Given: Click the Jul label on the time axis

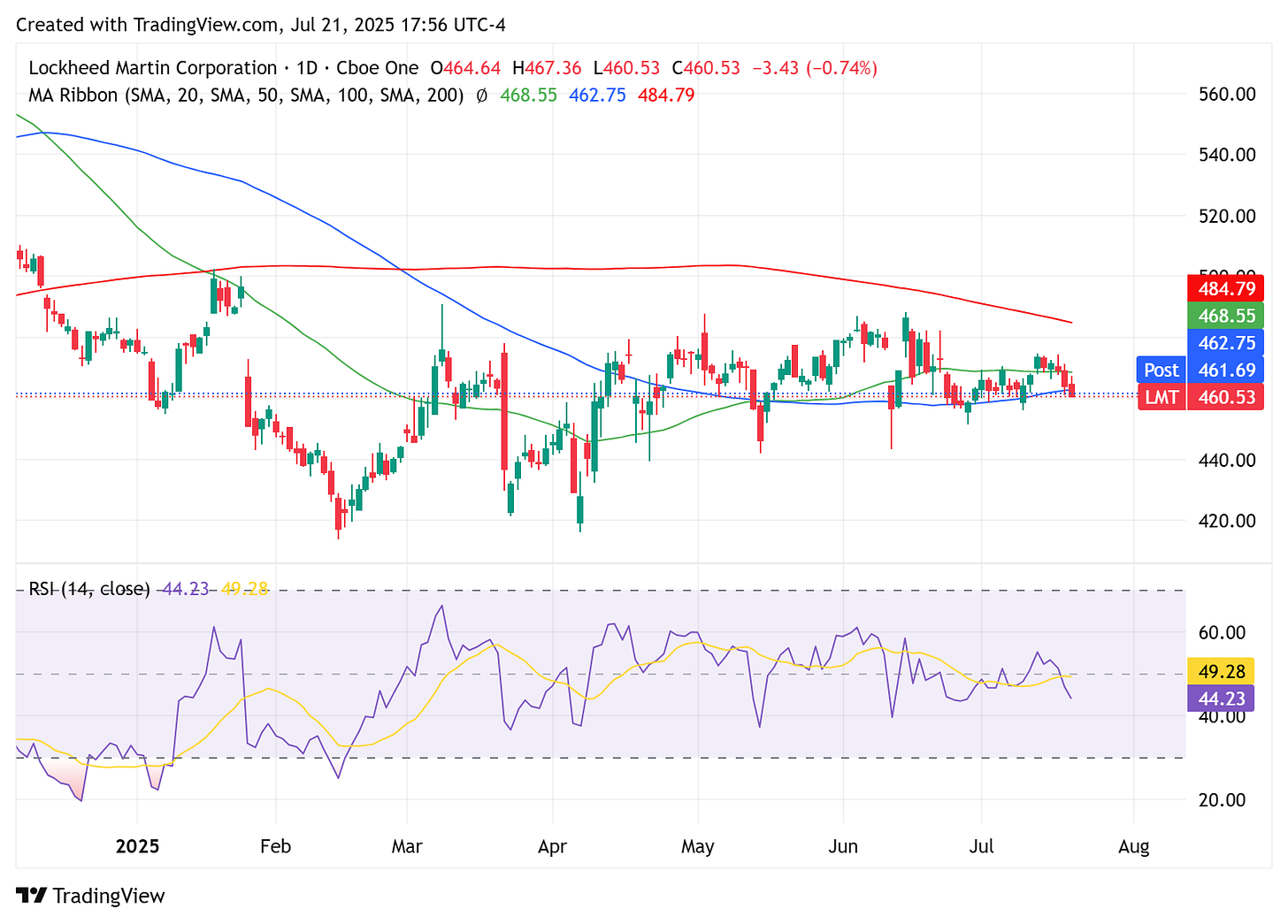Looking at the screenshot, I should [981, 846].
